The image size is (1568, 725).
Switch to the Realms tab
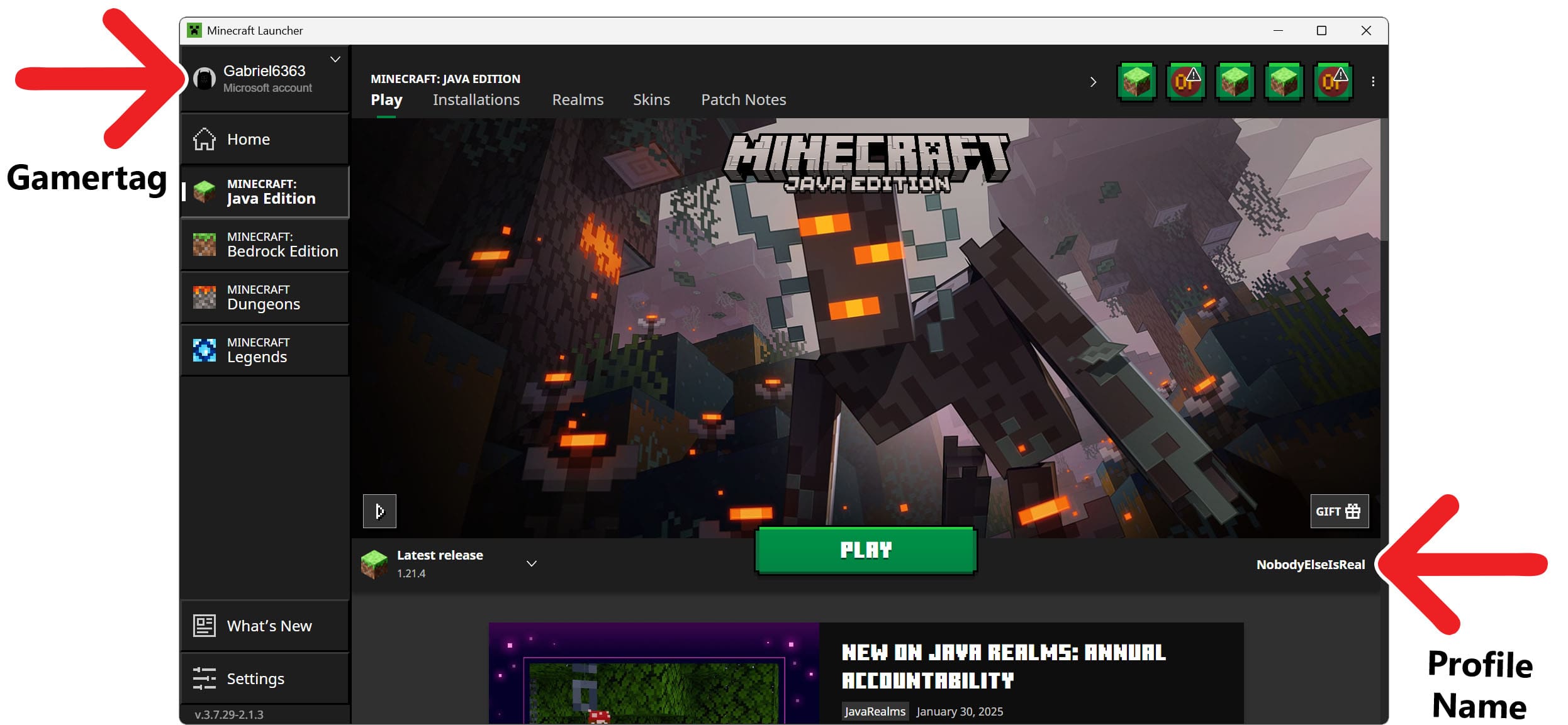[578, 100]
